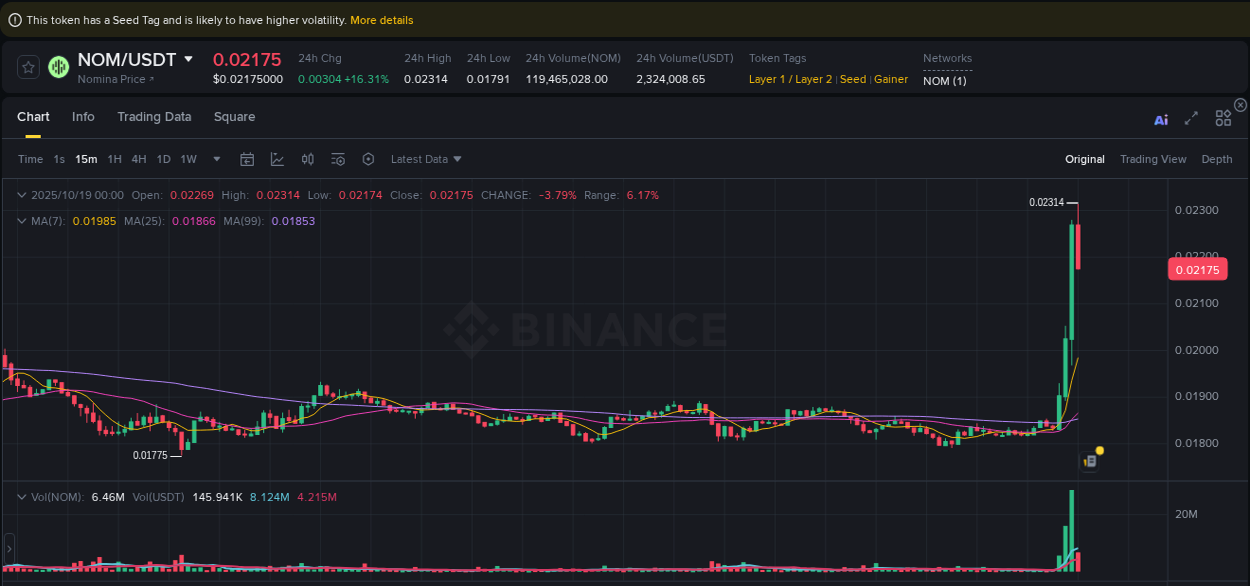Expand more time interval options arrow
Screen dimensions: 1250x586
217,159
